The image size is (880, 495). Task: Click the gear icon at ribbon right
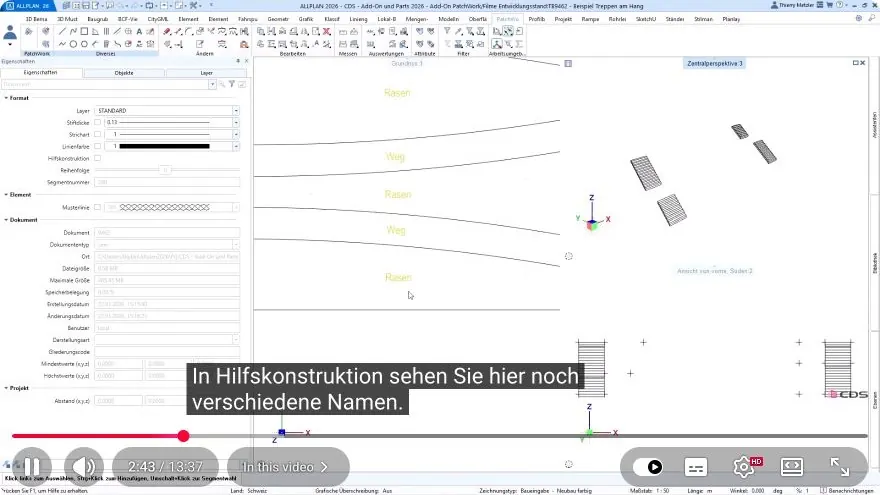pyautogui.click(x=859, y=19)
